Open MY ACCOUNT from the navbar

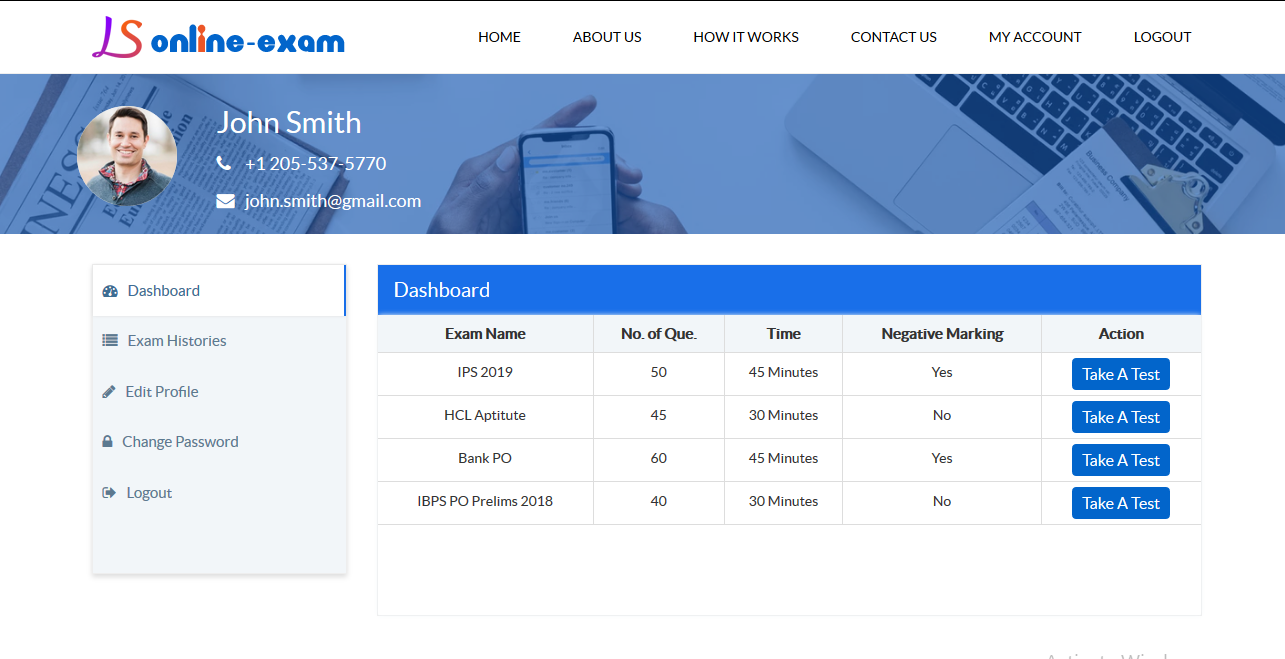tap(1035, 37)
